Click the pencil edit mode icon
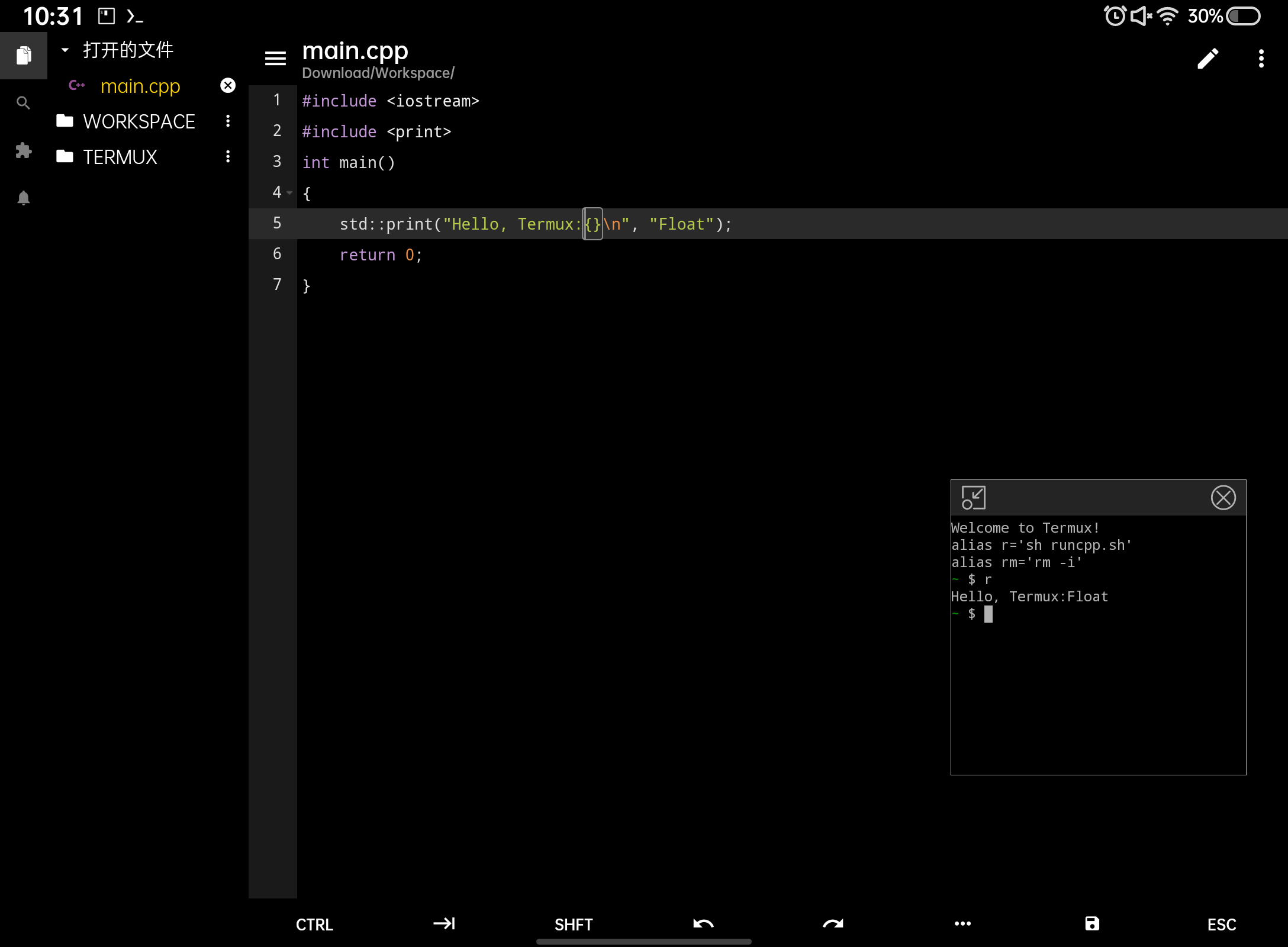The image size is (1288, 947). click(x=1207, y=59)
